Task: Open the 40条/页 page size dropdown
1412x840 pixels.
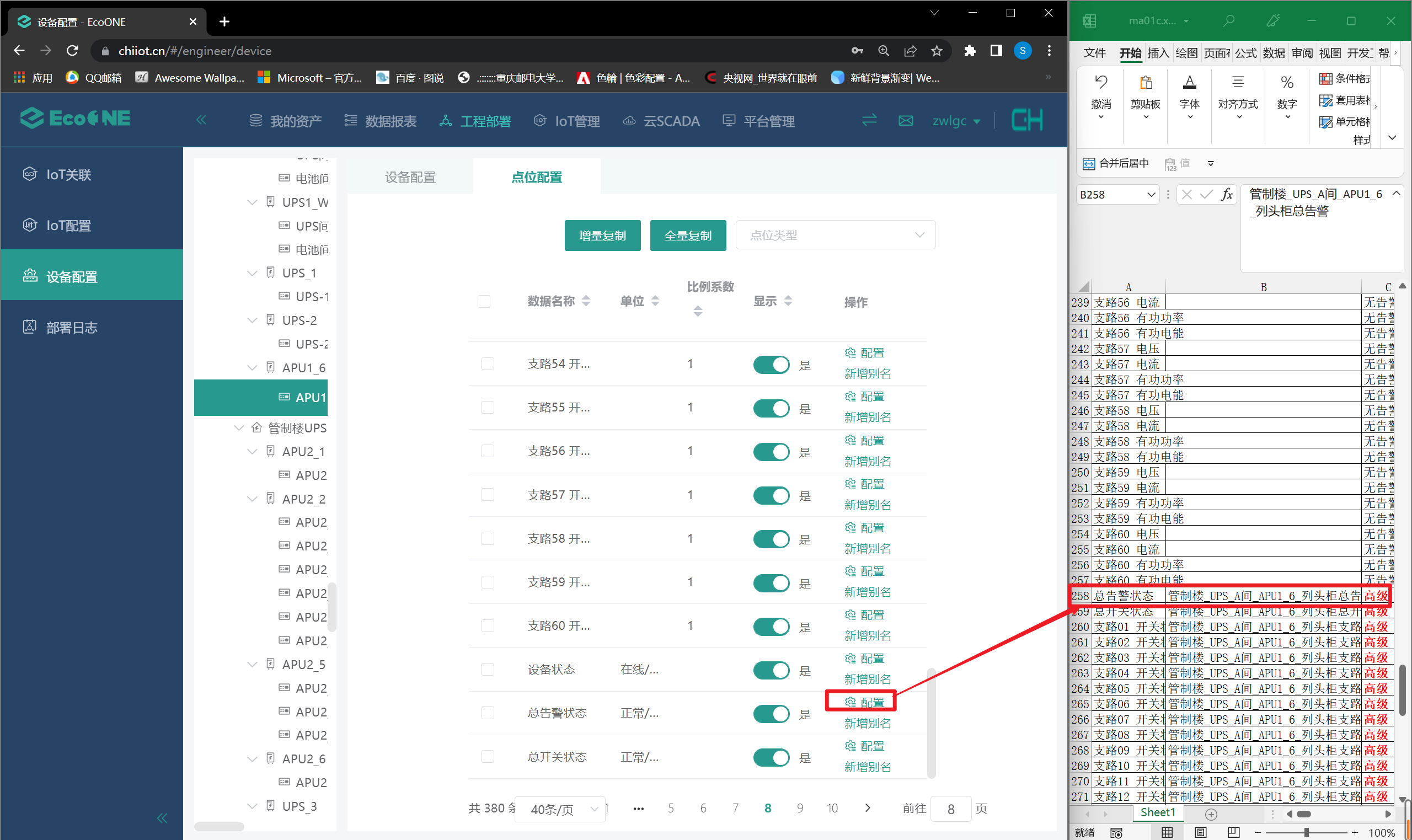Action: coord(561,809)
